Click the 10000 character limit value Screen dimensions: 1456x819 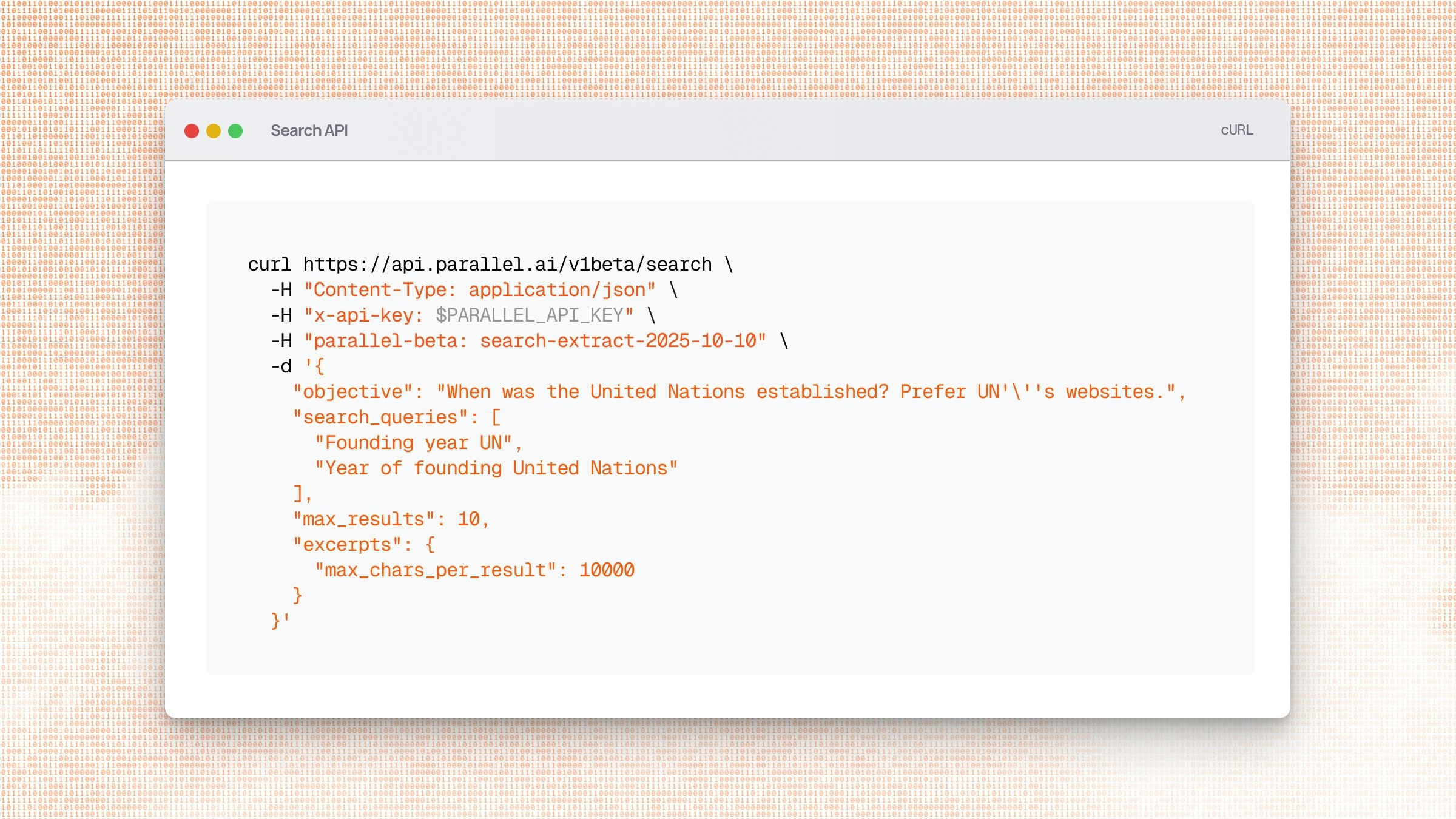point(607,570)
